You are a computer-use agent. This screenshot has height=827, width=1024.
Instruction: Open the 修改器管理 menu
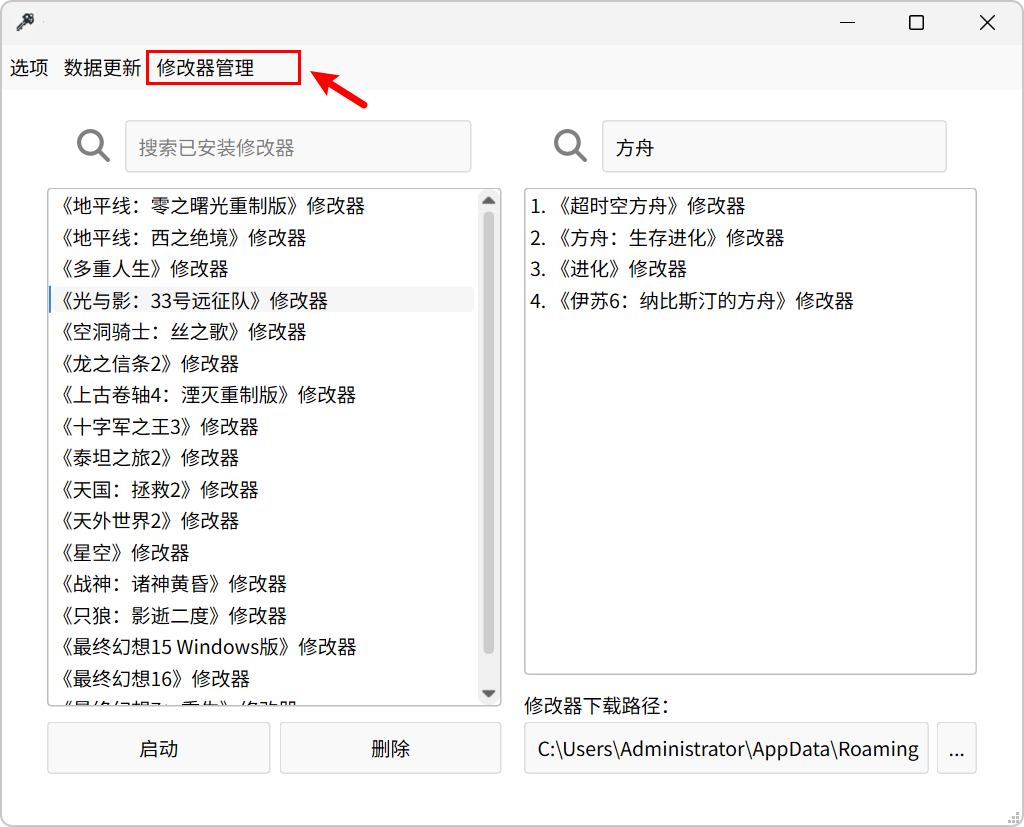click(205, 67)
